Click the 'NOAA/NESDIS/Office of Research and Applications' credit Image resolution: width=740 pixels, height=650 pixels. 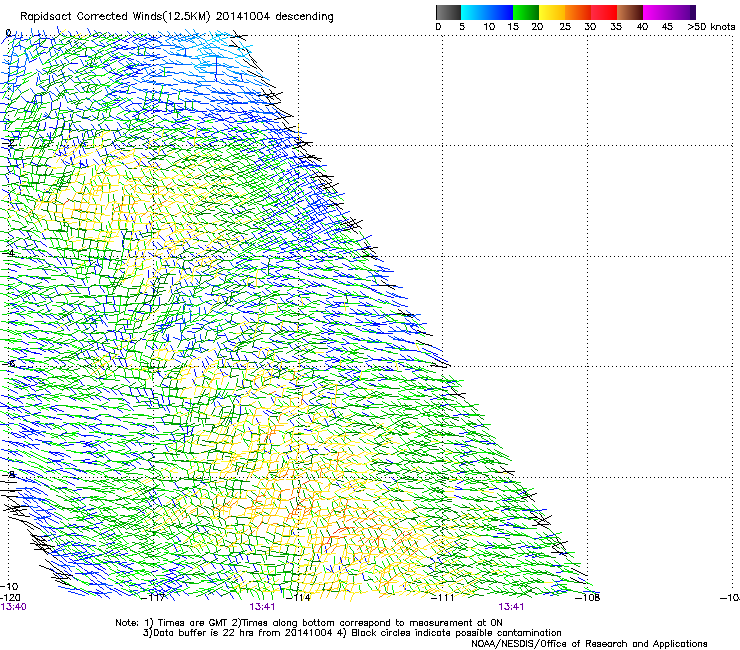coord(589,644)
